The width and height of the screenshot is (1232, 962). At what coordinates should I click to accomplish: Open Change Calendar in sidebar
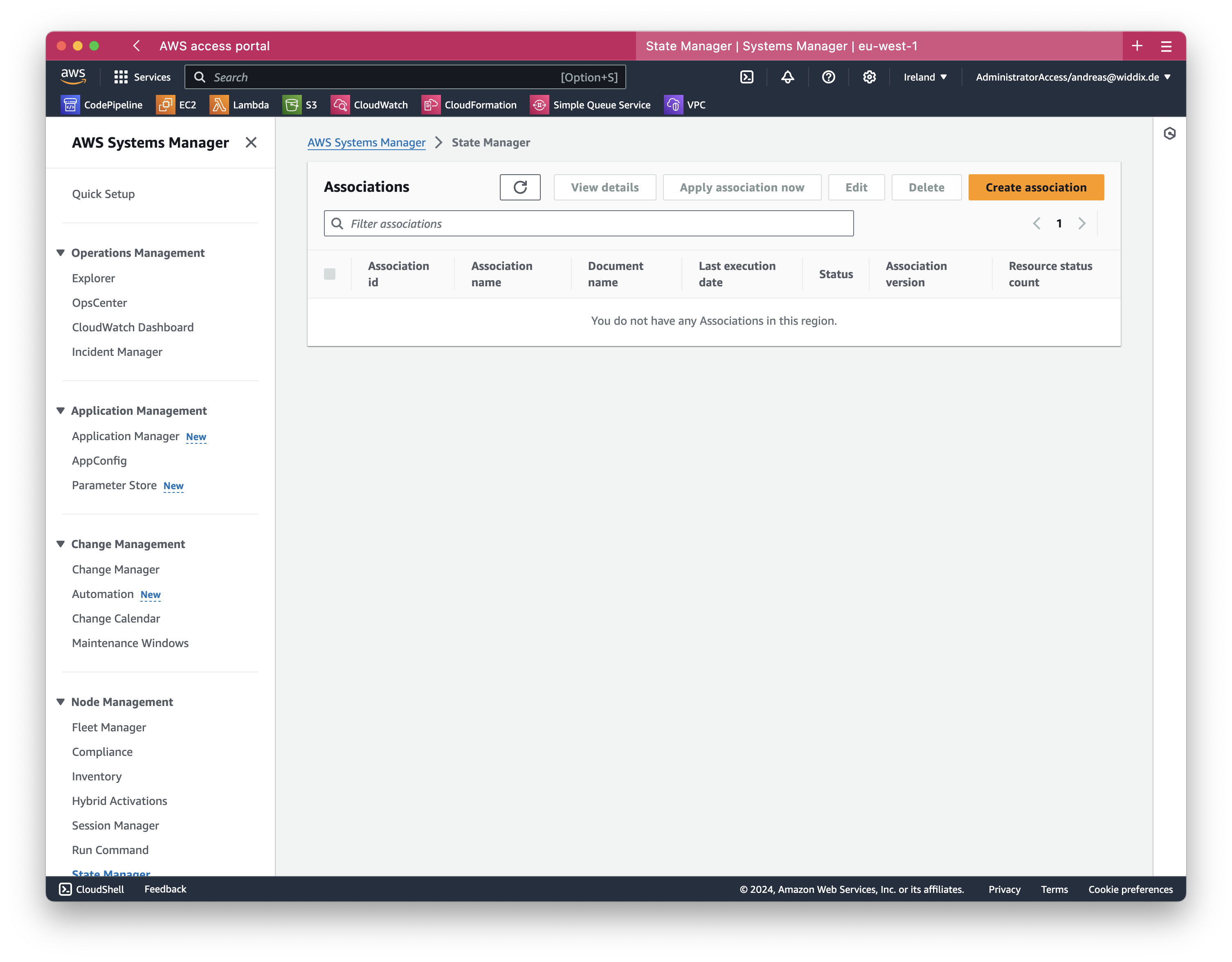click(x=116, y=618)
